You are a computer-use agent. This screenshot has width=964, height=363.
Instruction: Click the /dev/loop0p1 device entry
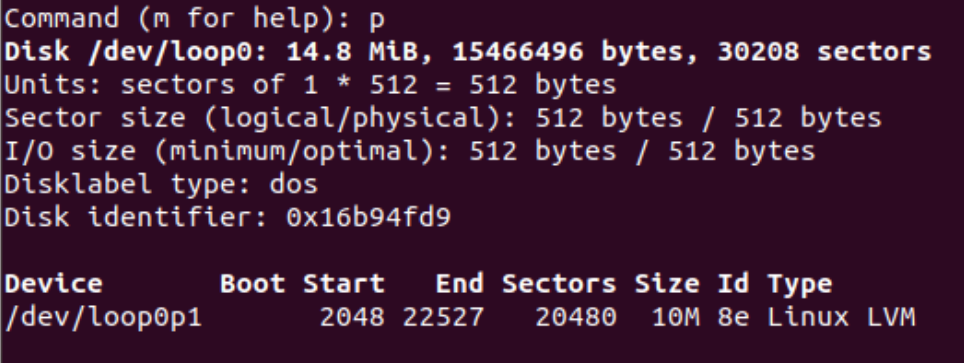coord(103,317)
